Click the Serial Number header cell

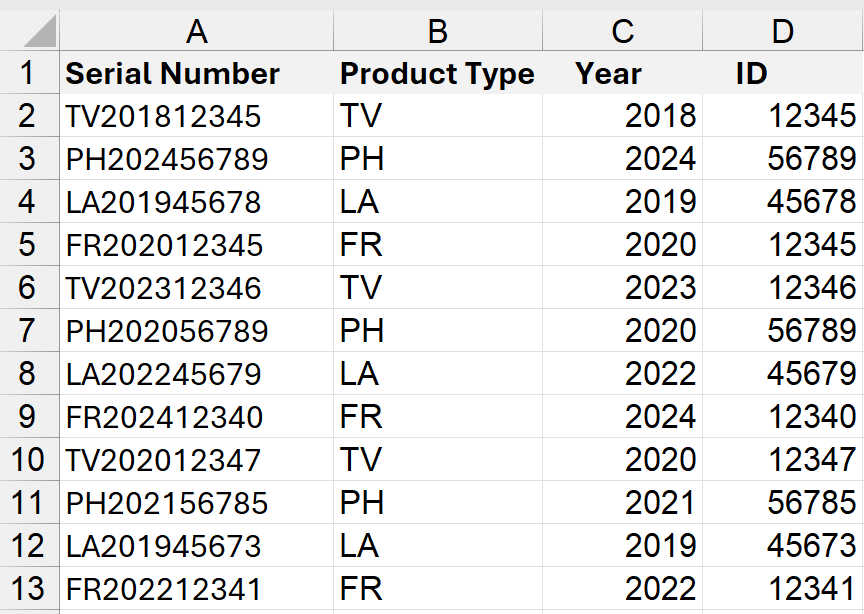click(173, 73)
